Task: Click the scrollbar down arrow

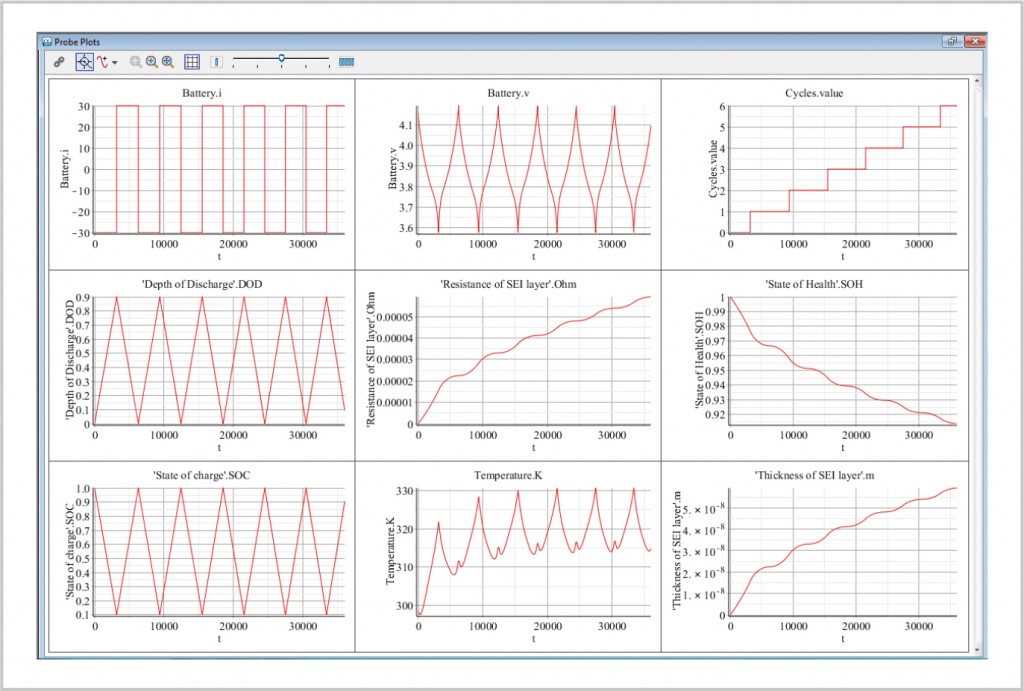Action: 976,649
